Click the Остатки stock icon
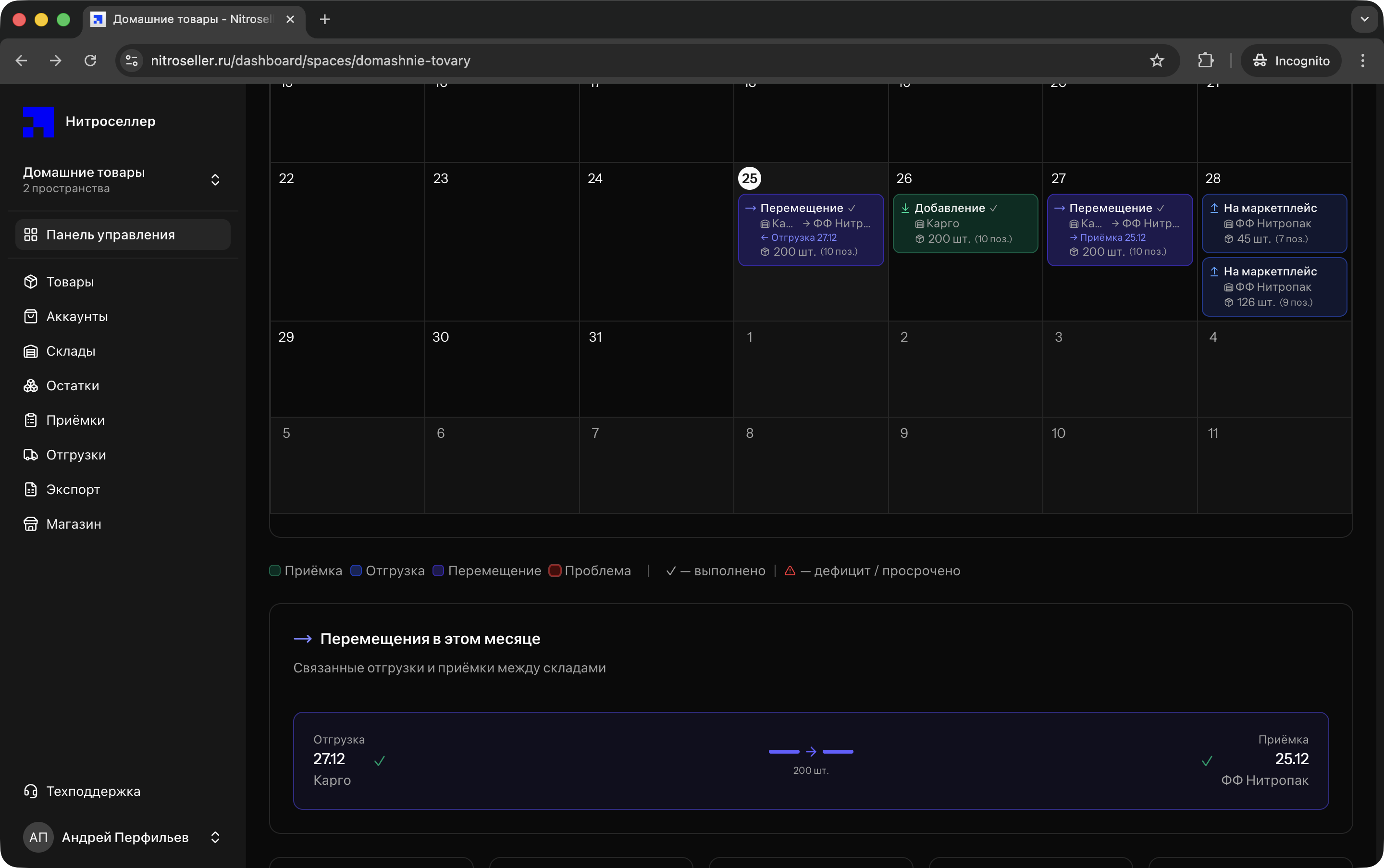Image resolution: width=1384 pixels, height=868 pixels. coord(30,386)
